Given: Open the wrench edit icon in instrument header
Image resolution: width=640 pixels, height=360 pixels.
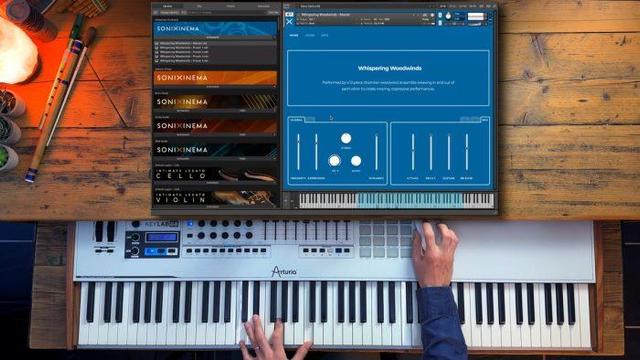Looking at the screenshot, I should coord(289,14).
